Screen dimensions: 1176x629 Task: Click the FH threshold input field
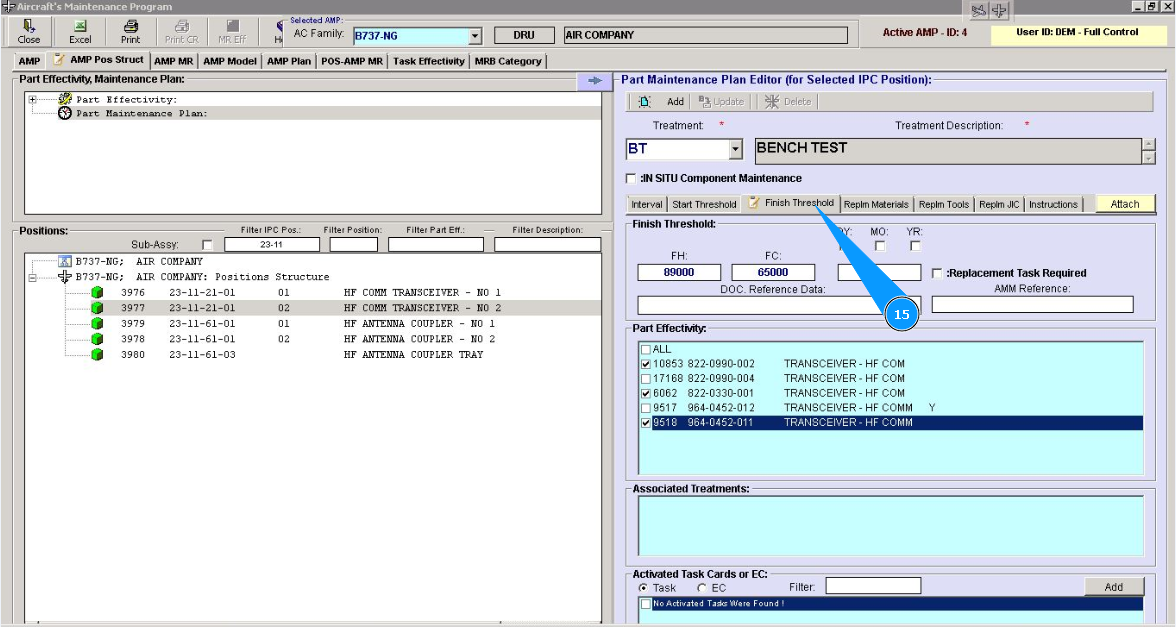(x=679, y=272)
